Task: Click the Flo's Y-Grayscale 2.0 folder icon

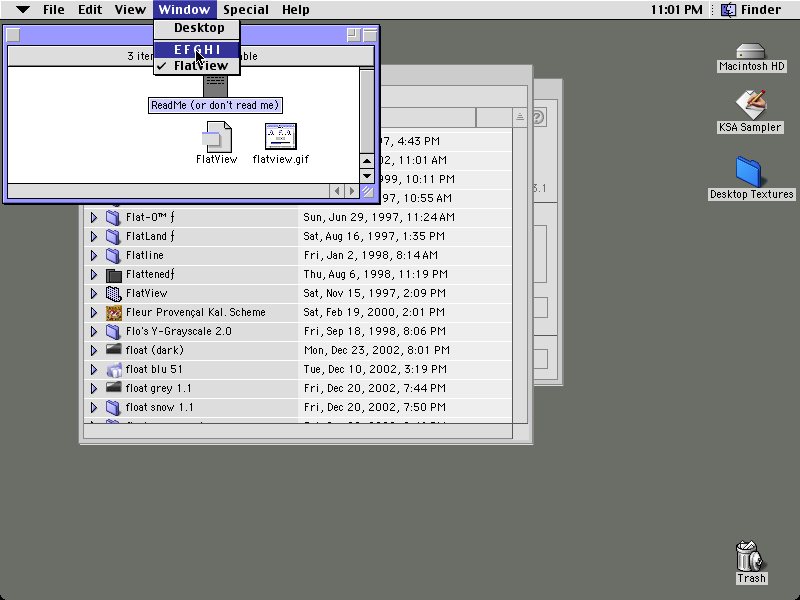Action: pos(113,331)
